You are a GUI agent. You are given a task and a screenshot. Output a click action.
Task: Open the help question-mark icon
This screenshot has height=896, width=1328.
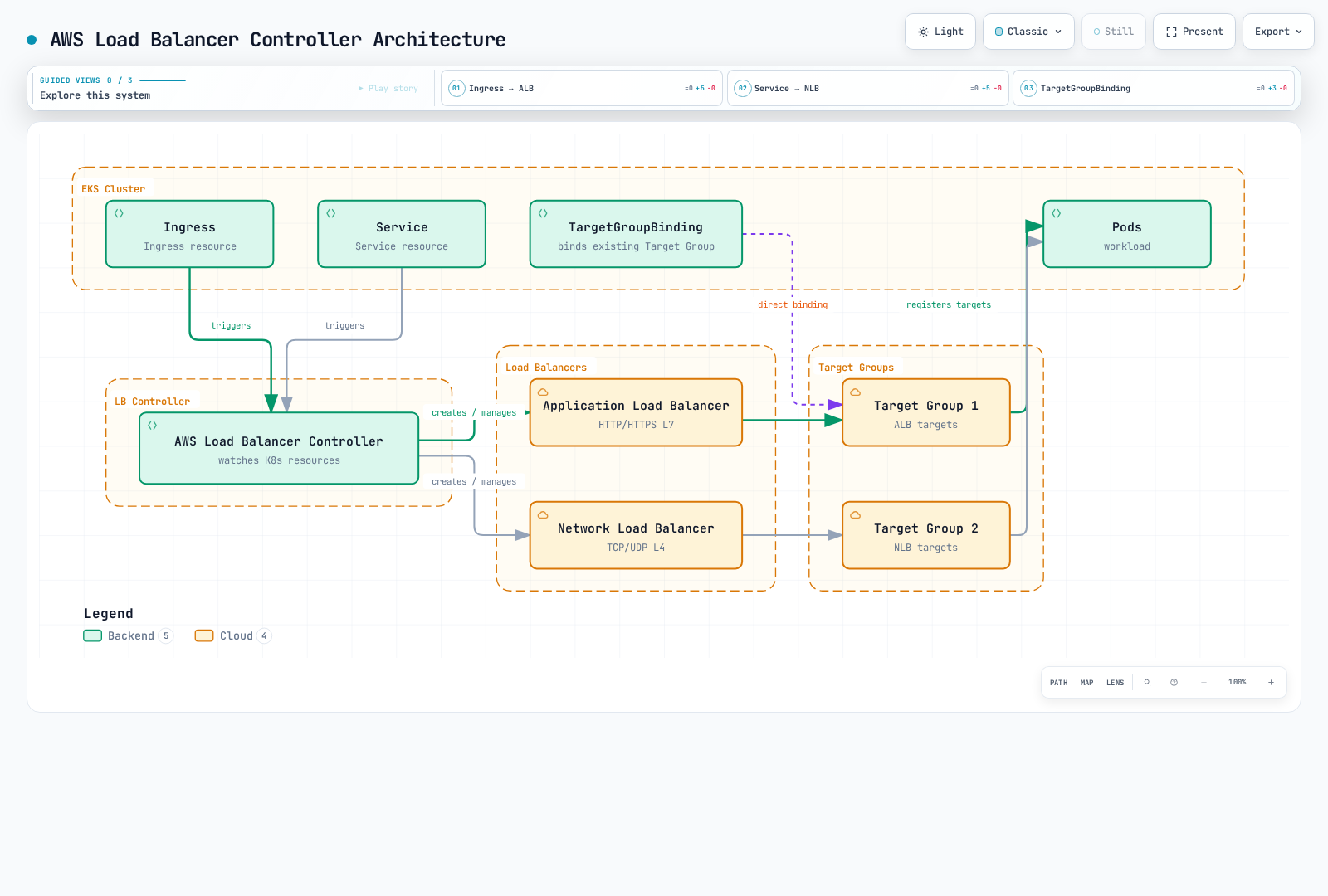[1174, 683]
